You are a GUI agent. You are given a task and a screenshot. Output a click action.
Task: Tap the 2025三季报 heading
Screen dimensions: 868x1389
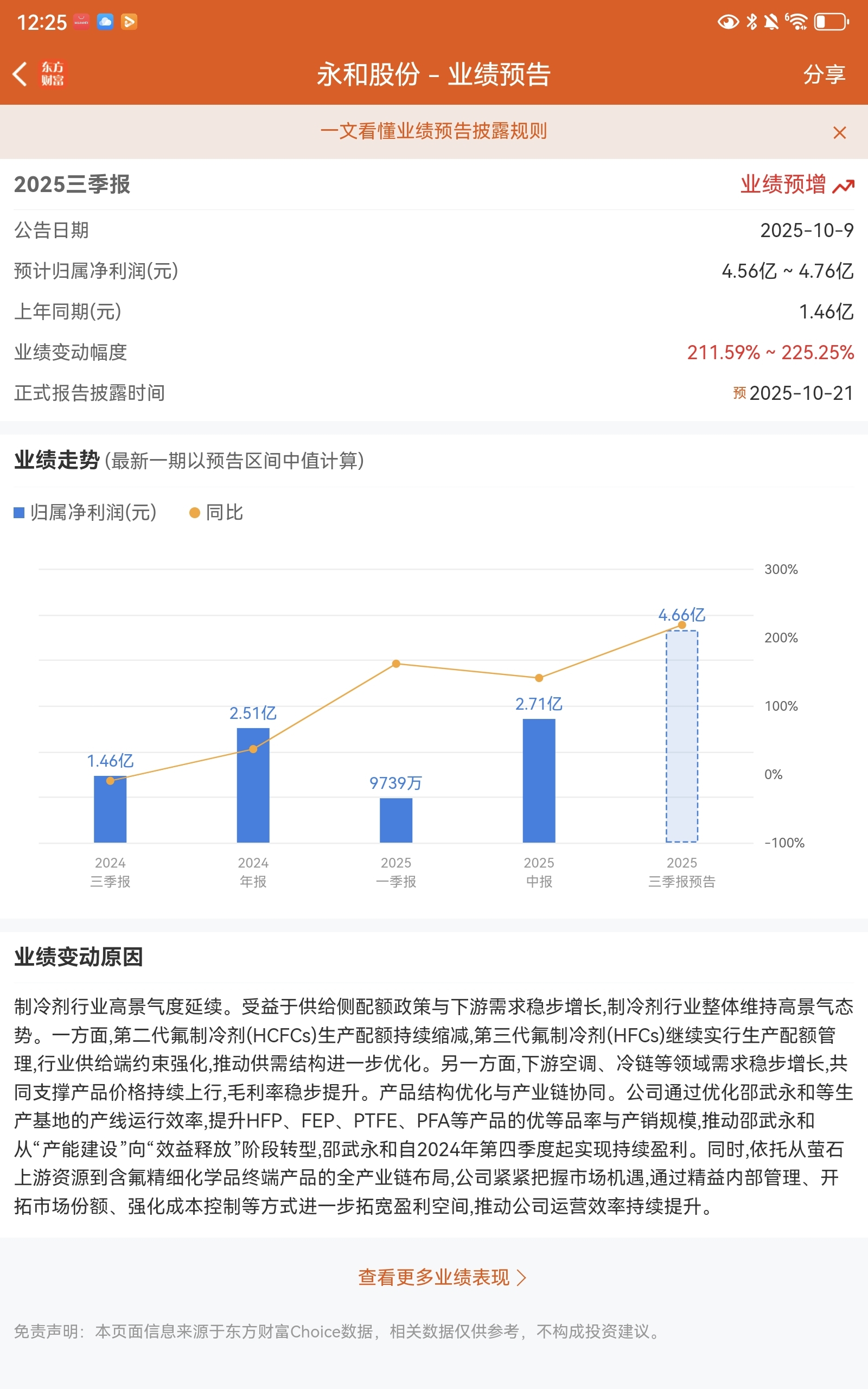72,184
